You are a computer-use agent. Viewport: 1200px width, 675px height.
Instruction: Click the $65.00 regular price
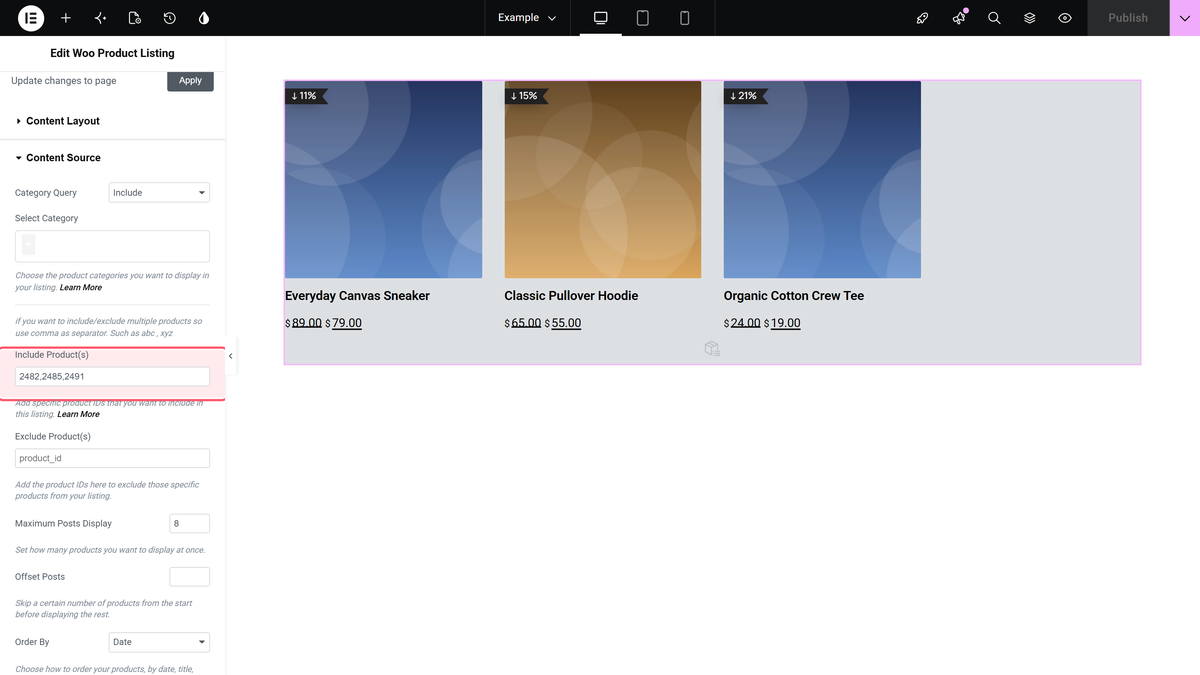pyautogui.click(x=523, y=323)
